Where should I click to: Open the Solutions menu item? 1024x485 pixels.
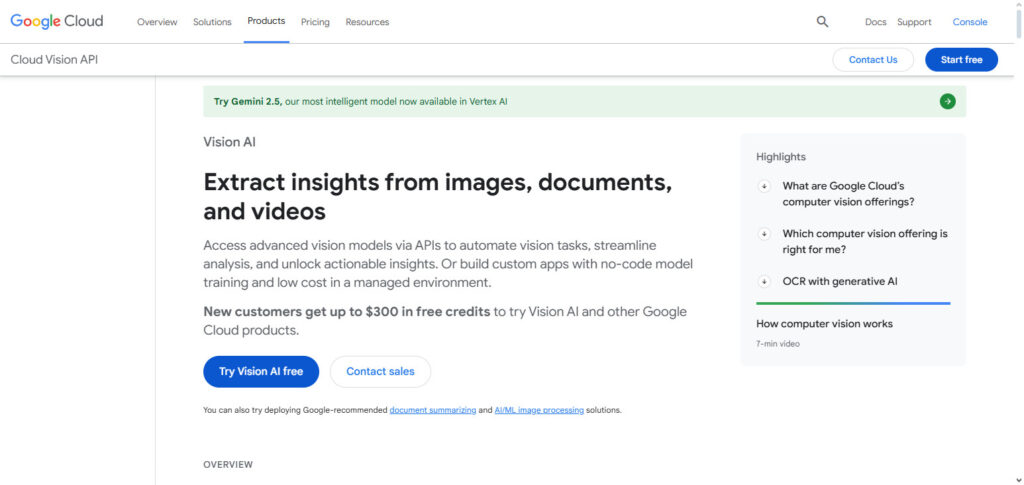(212, 22)
